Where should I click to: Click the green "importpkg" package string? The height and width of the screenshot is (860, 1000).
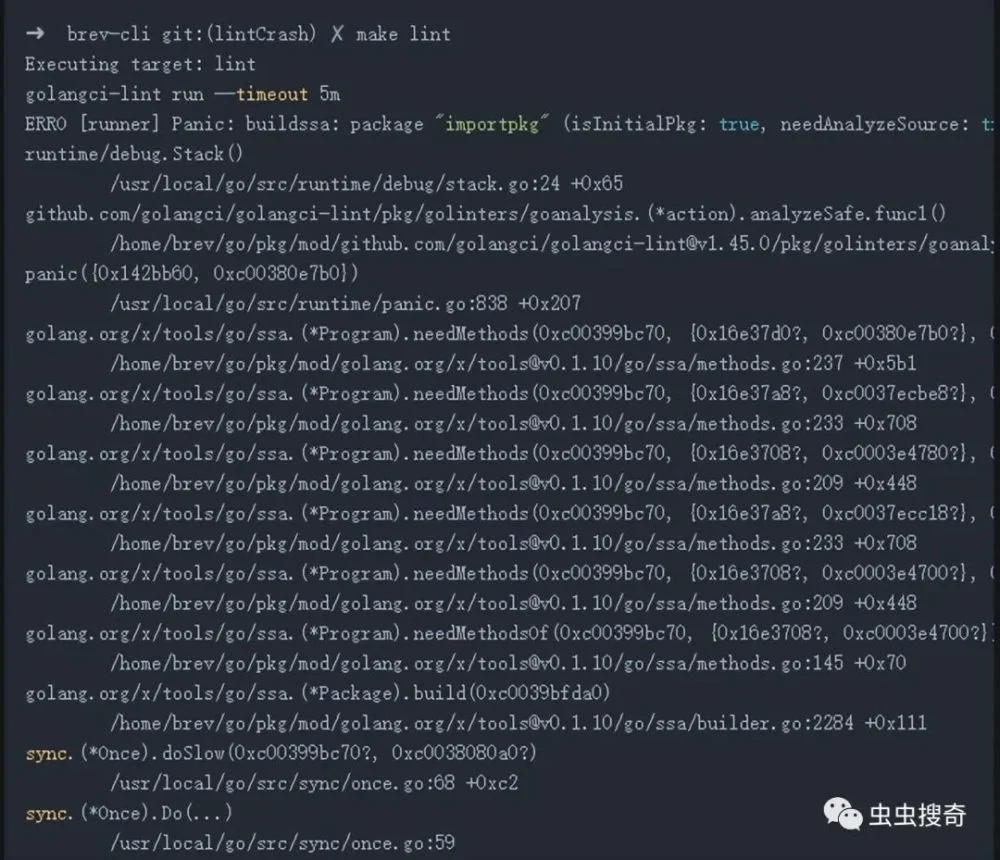[x=492, y=124]
